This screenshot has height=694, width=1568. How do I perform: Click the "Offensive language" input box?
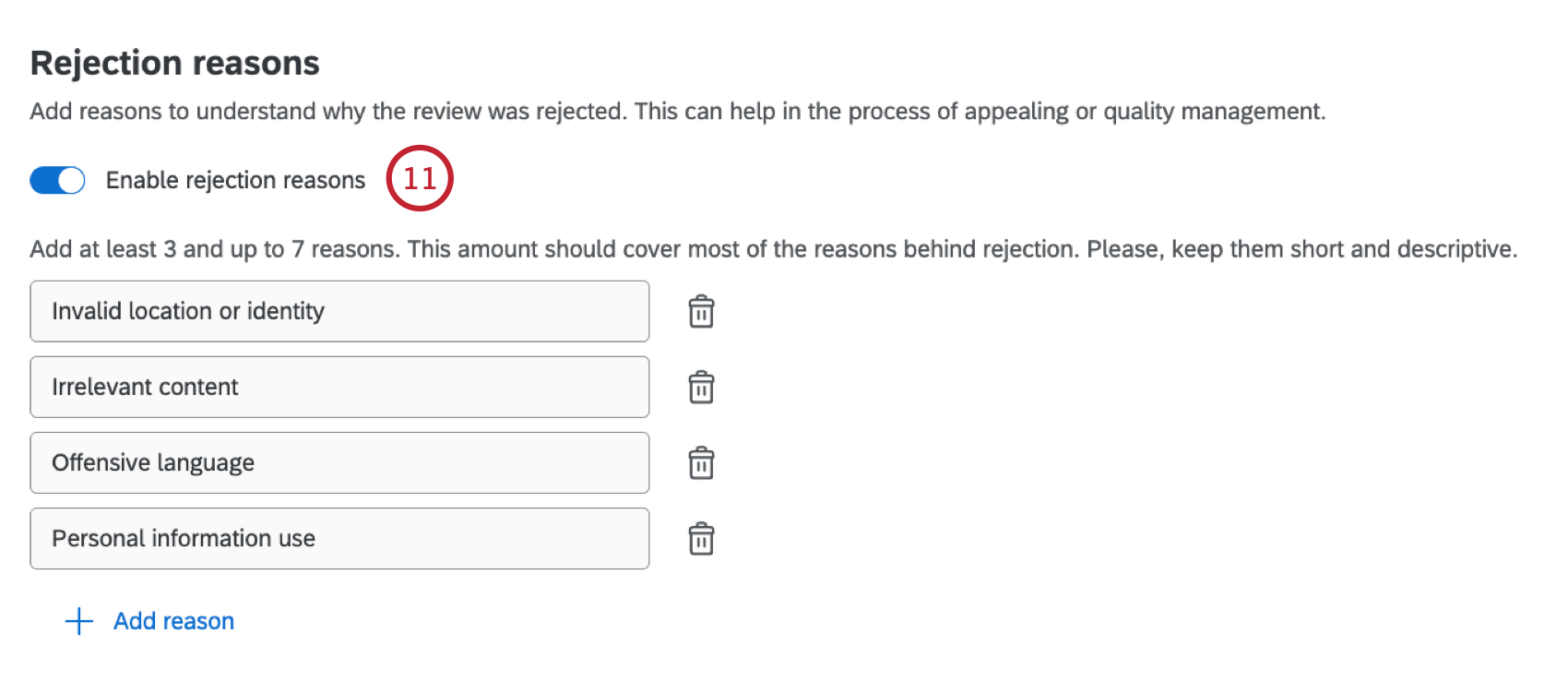point(339,464)
